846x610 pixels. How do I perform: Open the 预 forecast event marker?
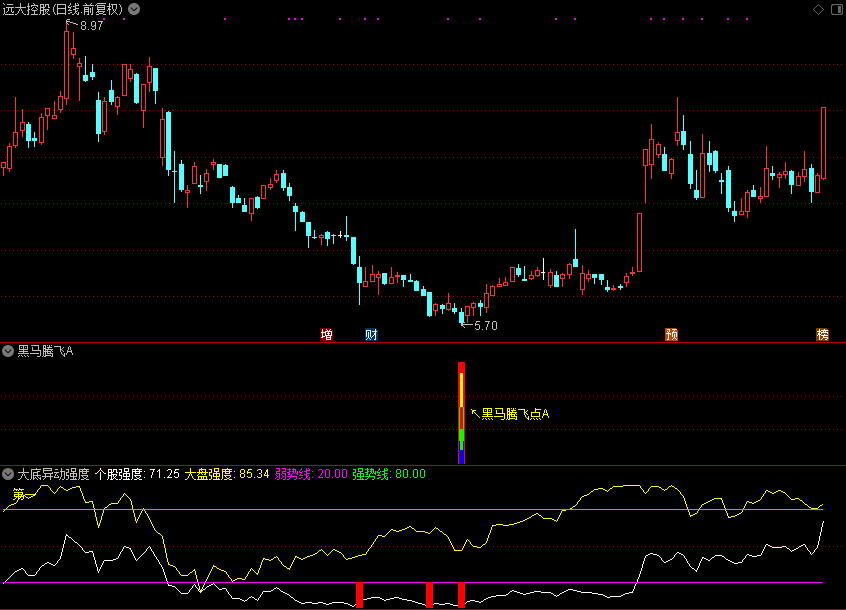coord(671,334)
